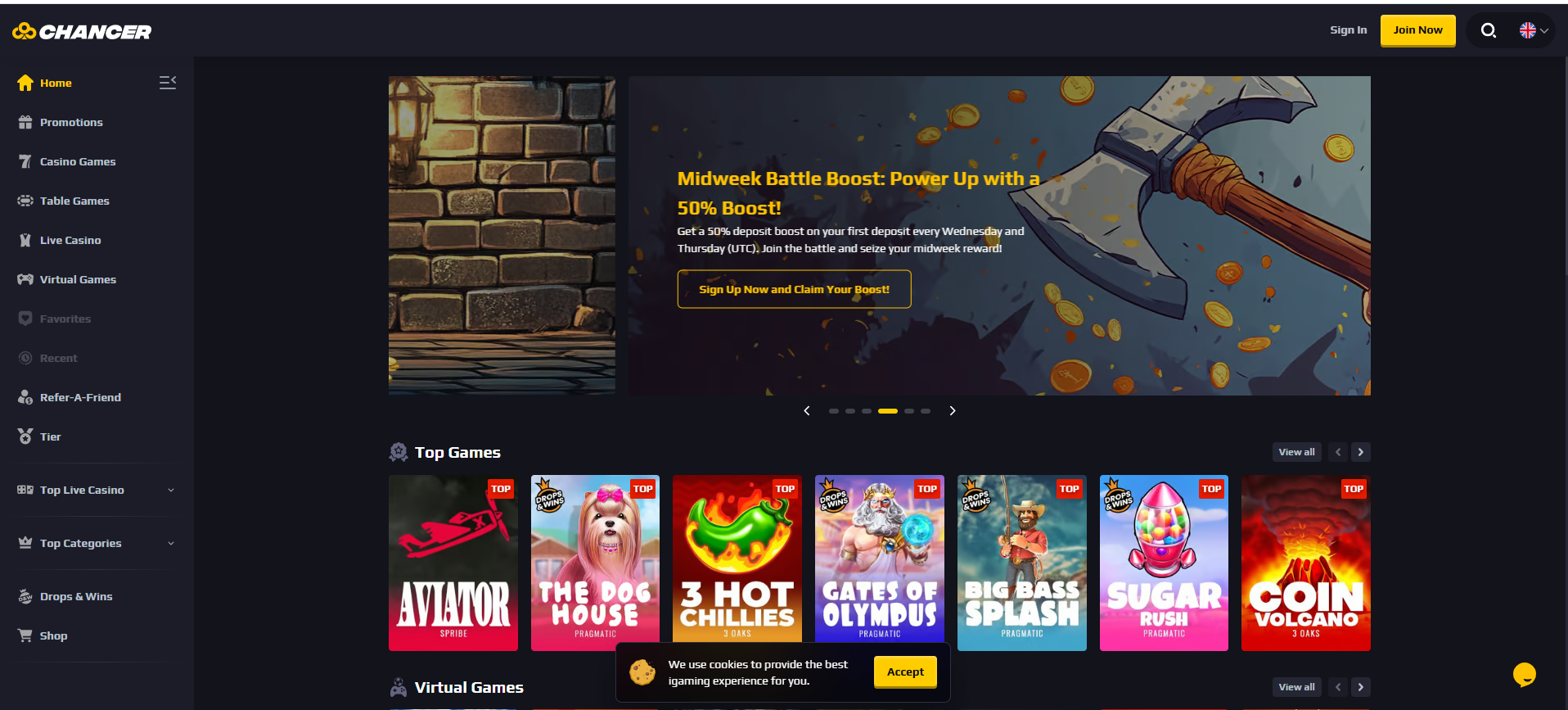Screen dimensions: 1568x710
Task: Click the Top Categories crown icon
Action: [25, 542]
